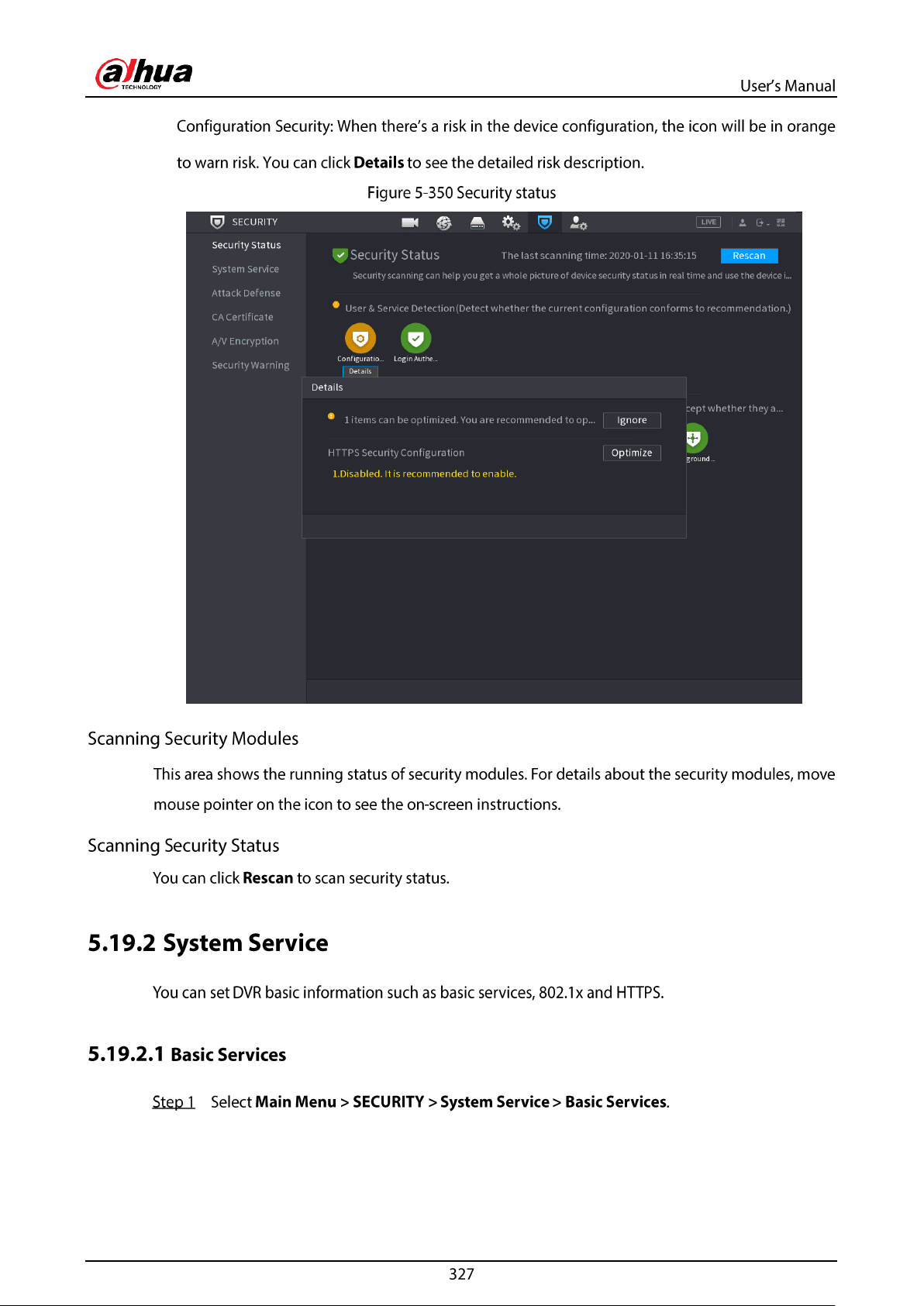Open the Storage disk icon in top toolbar
Viewport: 924px width, 1306px height.
(478, 222)
